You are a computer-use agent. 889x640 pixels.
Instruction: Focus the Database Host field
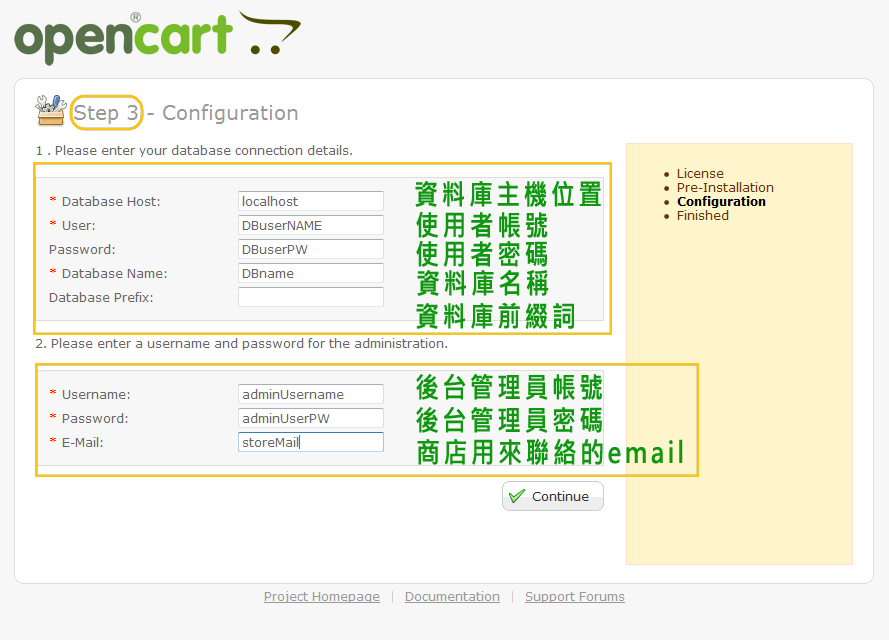tap(311, 201)
